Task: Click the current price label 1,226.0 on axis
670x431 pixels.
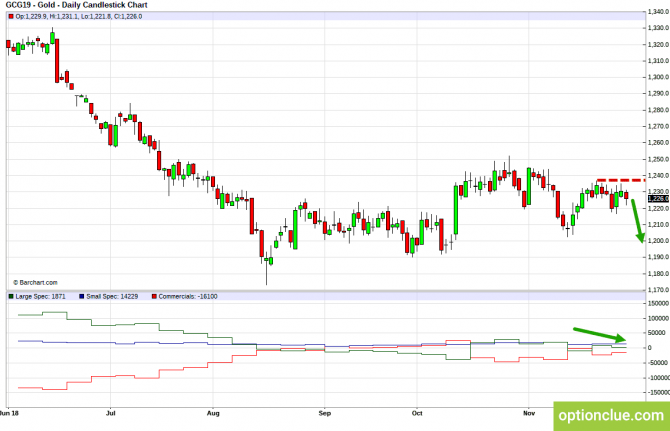Action: coord(658,199)
